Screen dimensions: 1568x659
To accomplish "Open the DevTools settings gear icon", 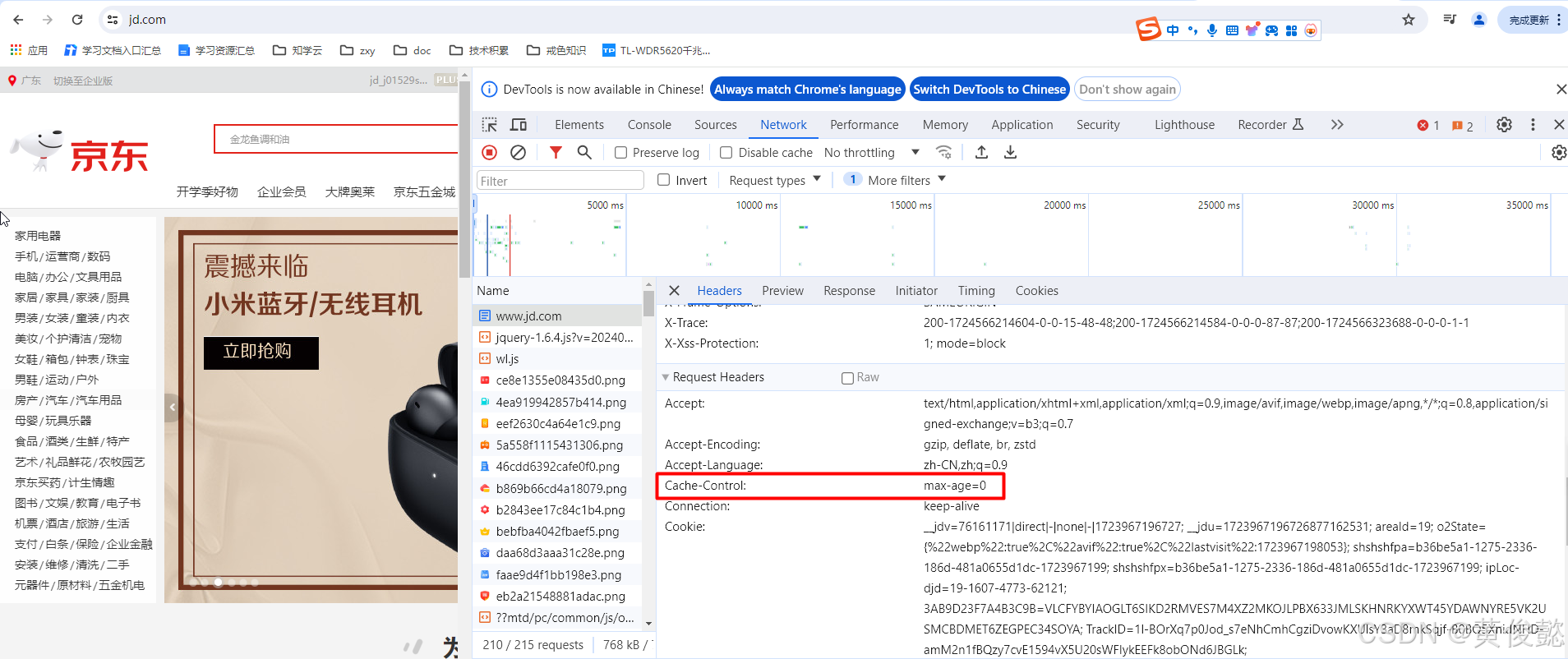I will pos(1504,125).
